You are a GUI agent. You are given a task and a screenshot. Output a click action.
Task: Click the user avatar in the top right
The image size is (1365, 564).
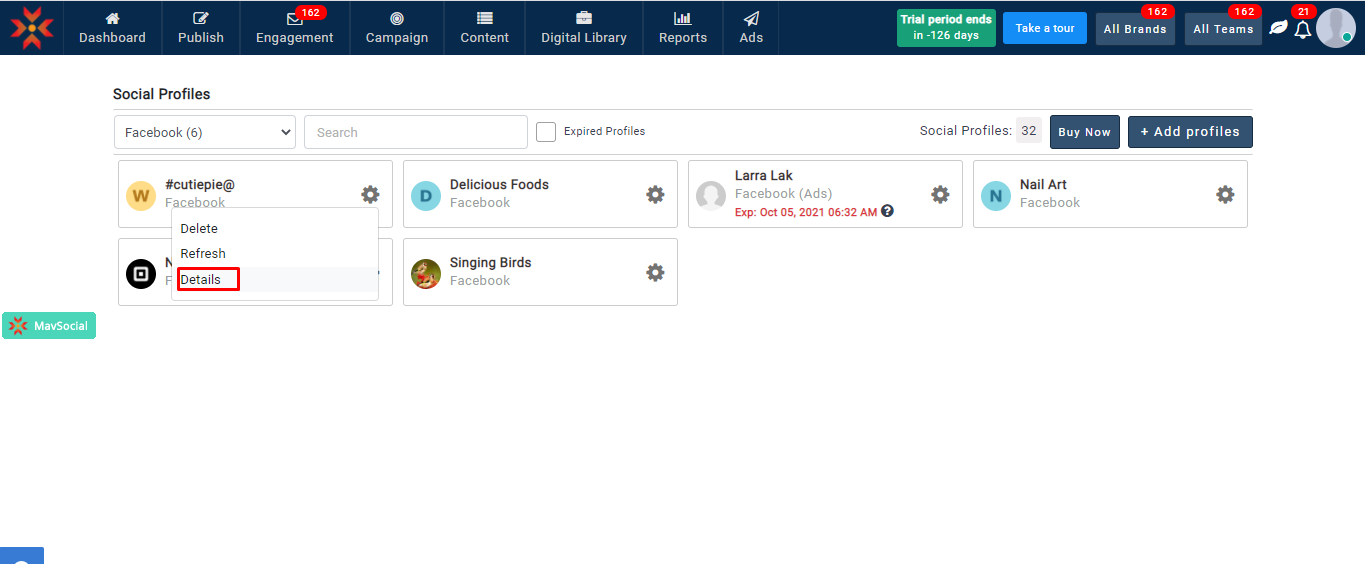[1335, 28]
